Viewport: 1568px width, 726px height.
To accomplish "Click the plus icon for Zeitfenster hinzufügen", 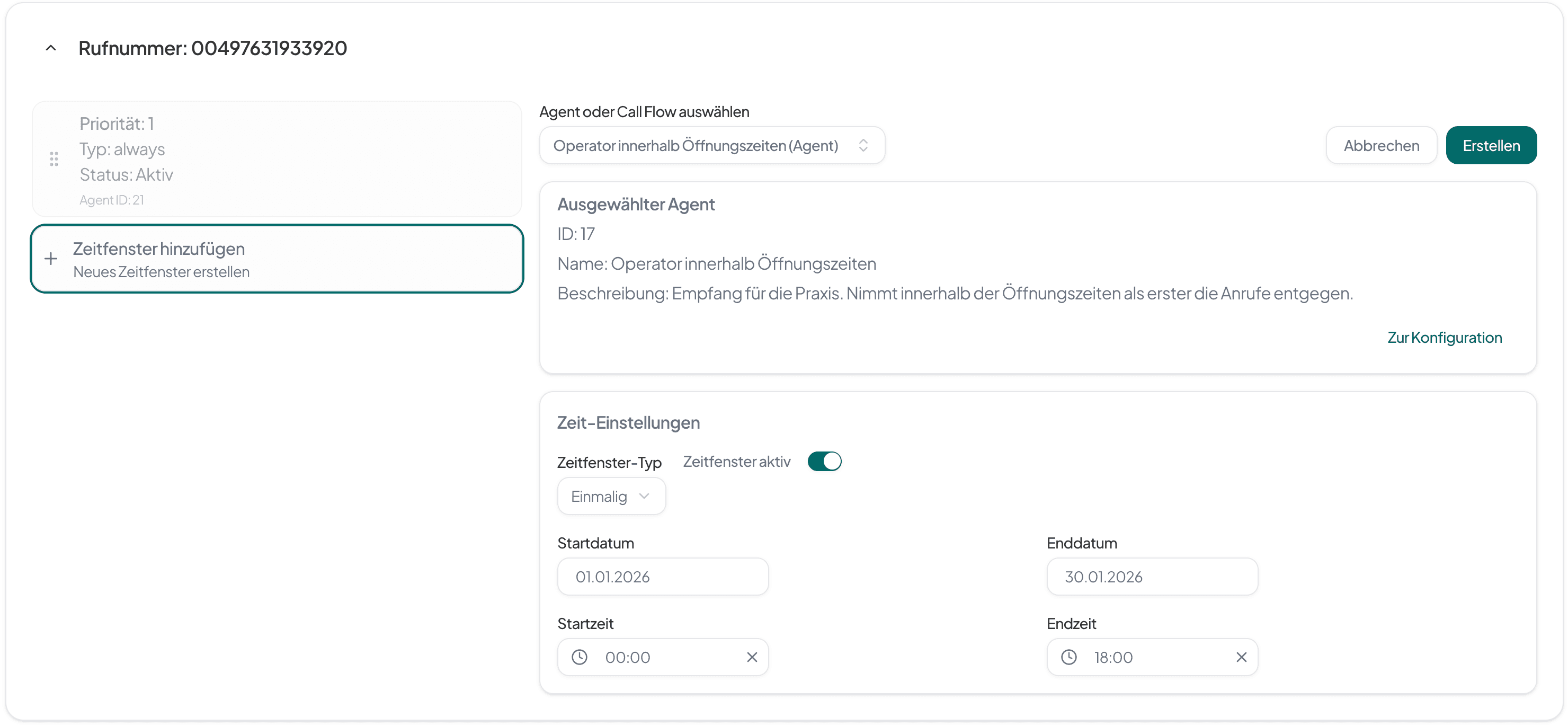I will (51, 259).
